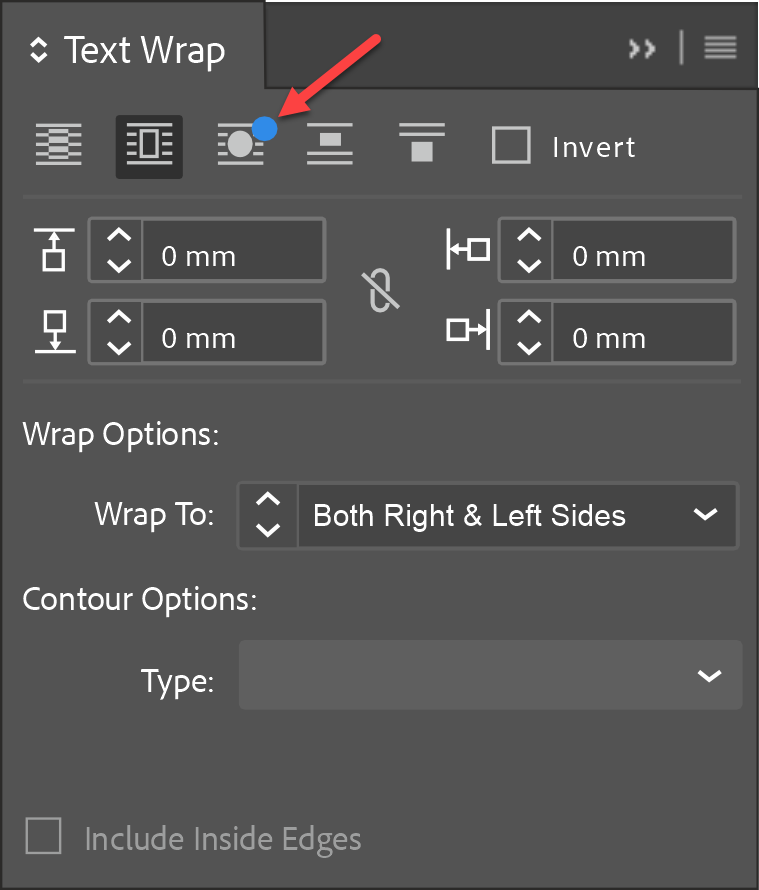
Task: Click the Text Wrap panel tab
Action: (130, 50)
